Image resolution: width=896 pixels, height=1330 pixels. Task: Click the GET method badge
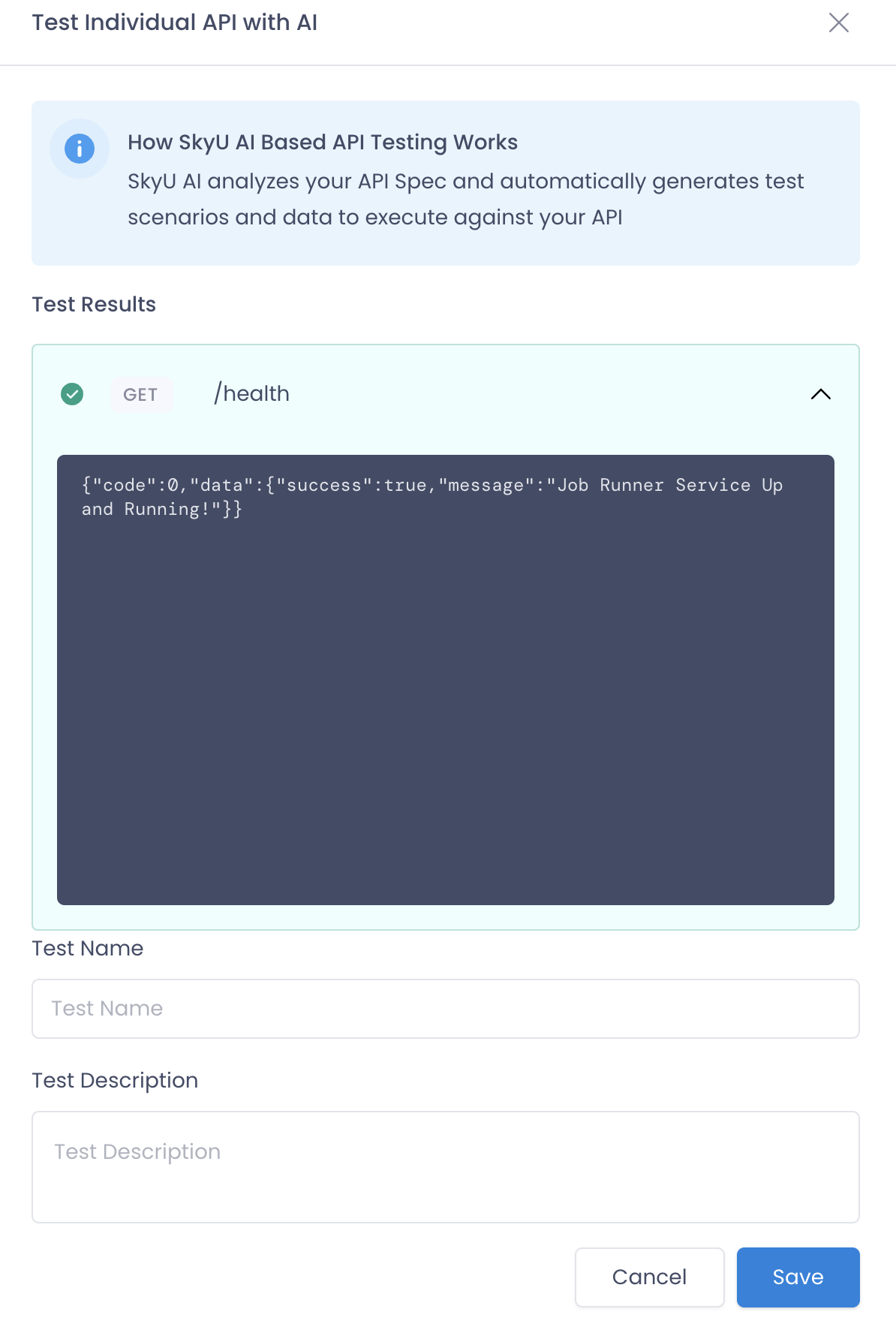click(x=141, y=394)
